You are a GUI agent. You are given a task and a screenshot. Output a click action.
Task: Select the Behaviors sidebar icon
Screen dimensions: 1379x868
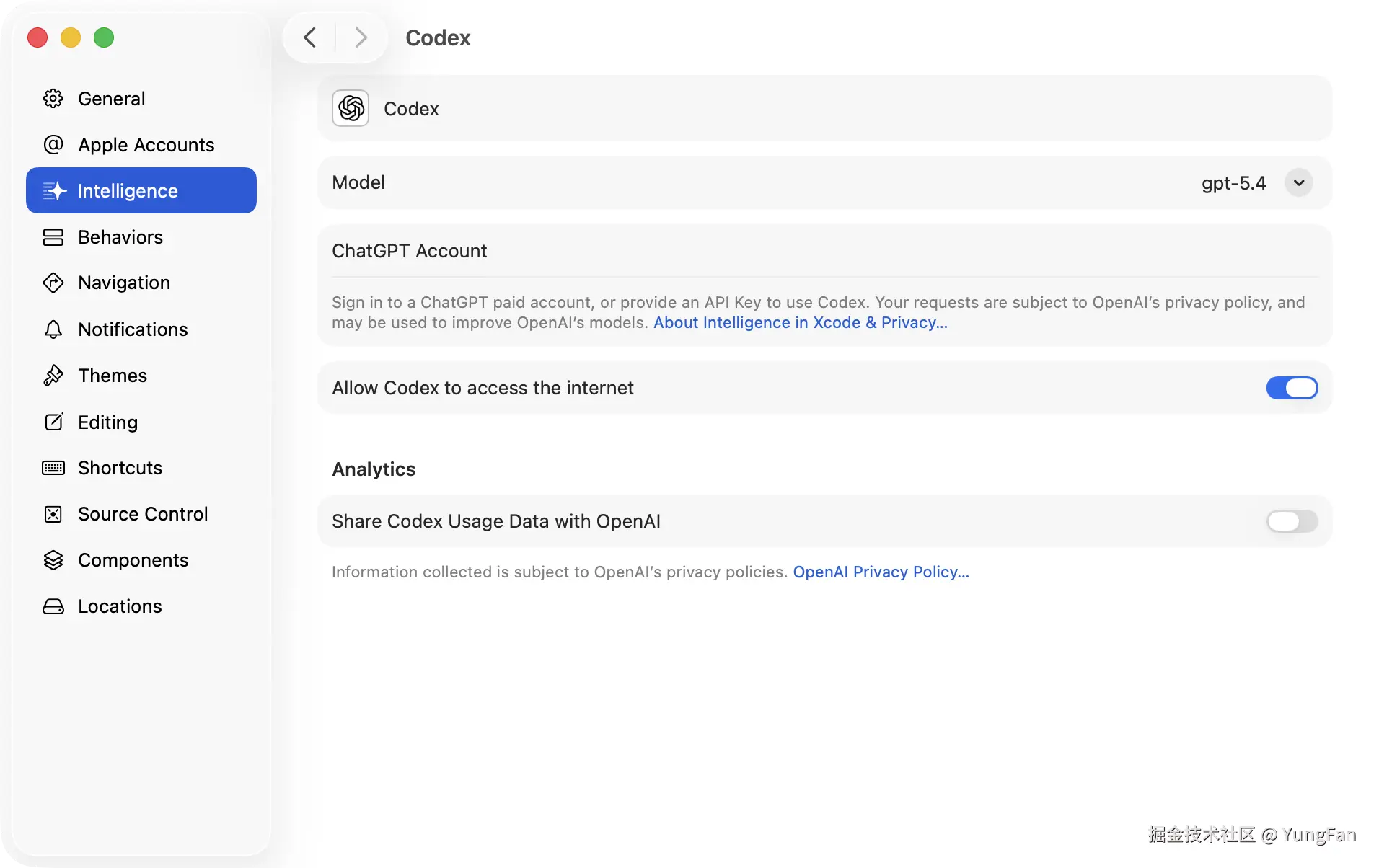(53, 237)
